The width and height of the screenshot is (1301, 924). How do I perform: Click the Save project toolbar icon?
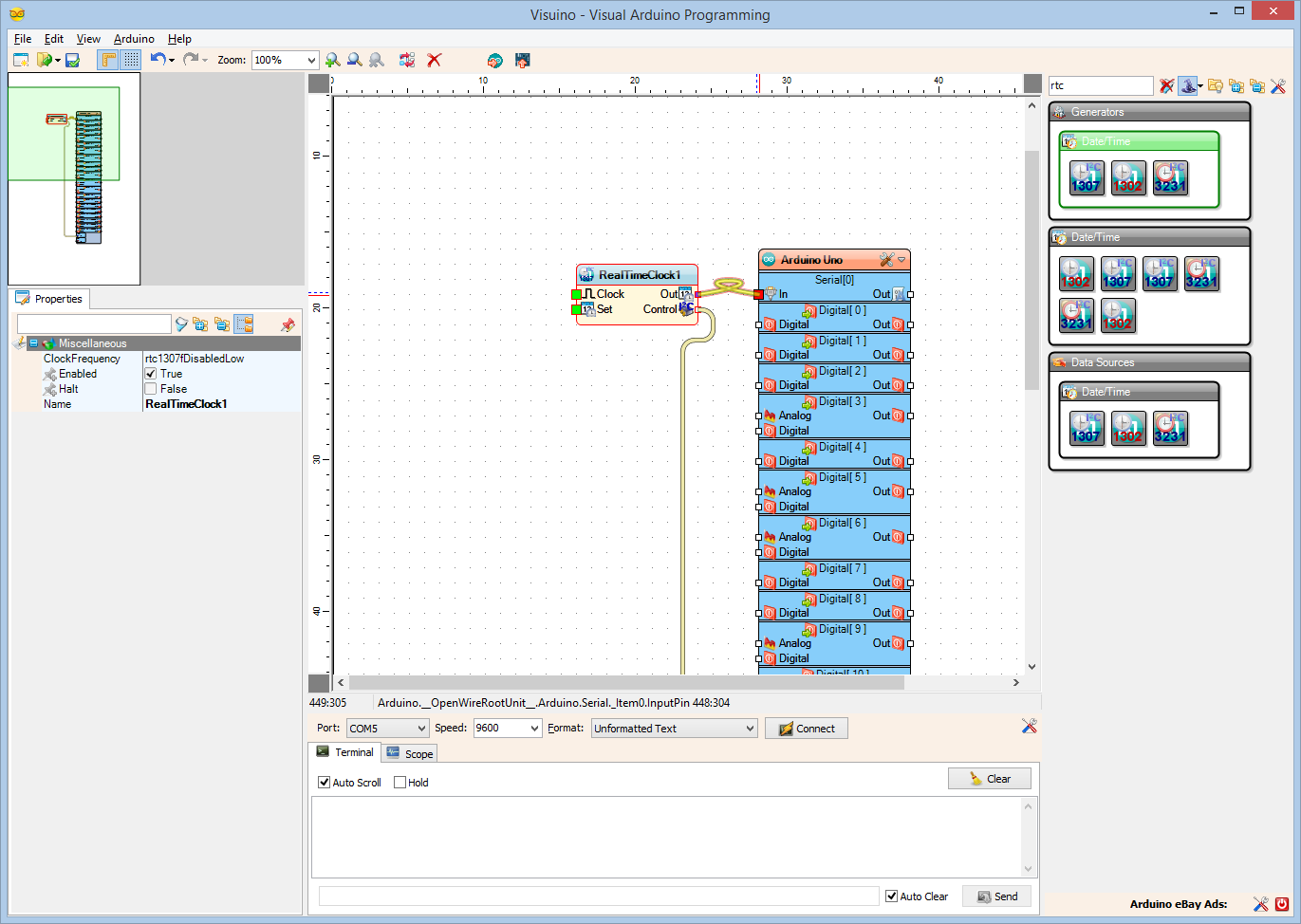click(72, 60)
